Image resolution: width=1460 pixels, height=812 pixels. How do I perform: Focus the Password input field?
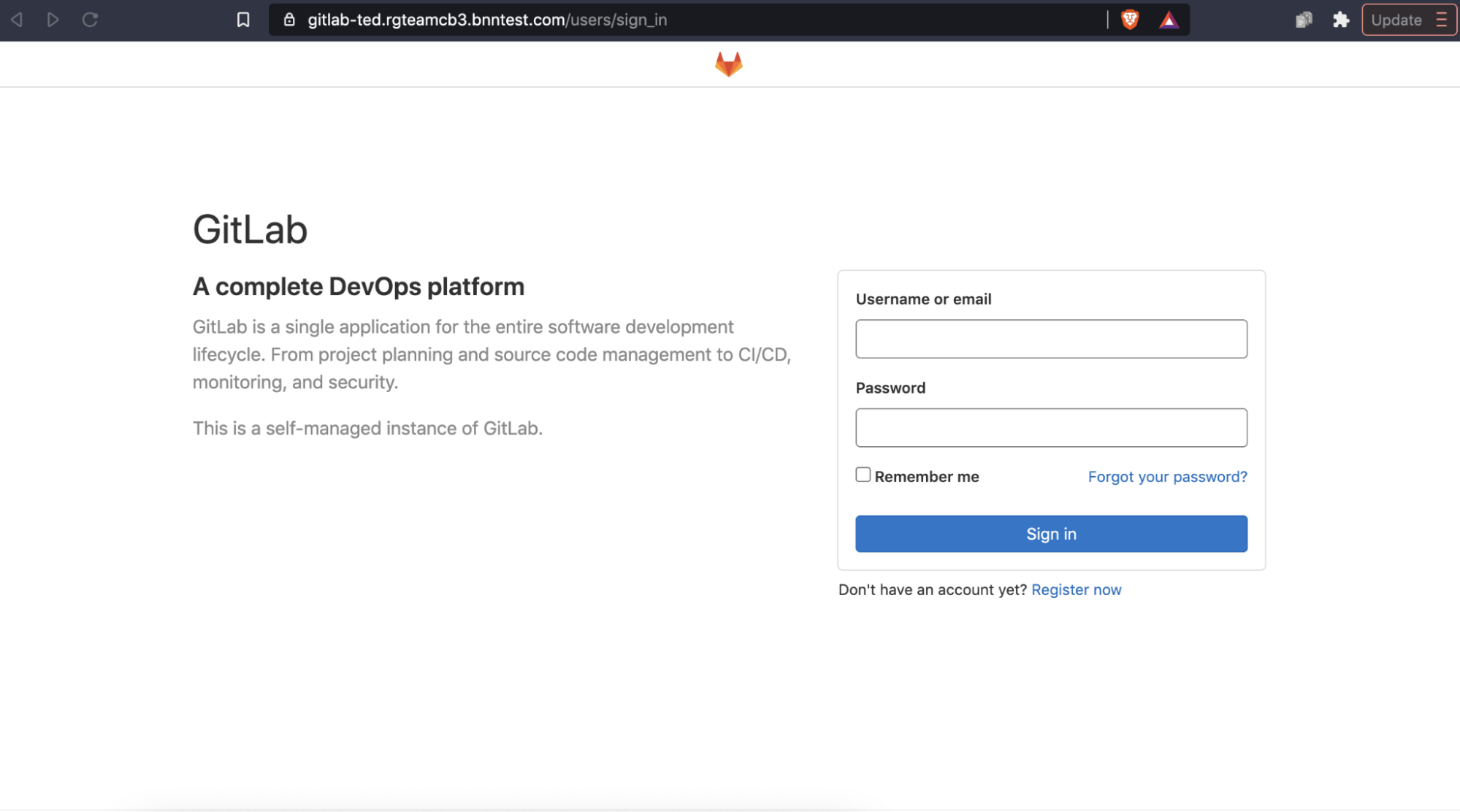point(1050,428)
